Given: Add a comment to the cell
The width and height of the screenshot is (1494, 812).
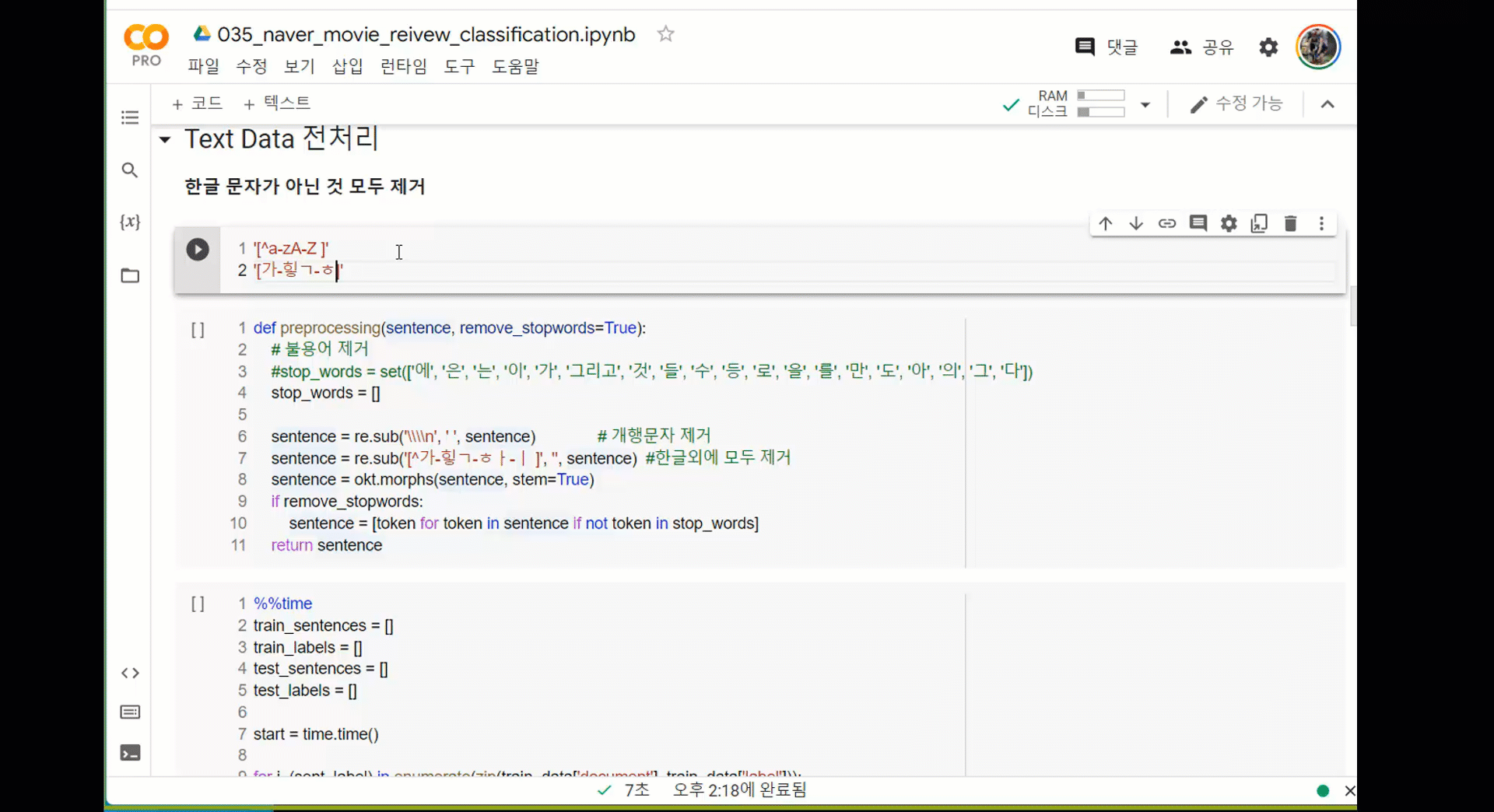Looking at the screenshot, I should 1198,224.
